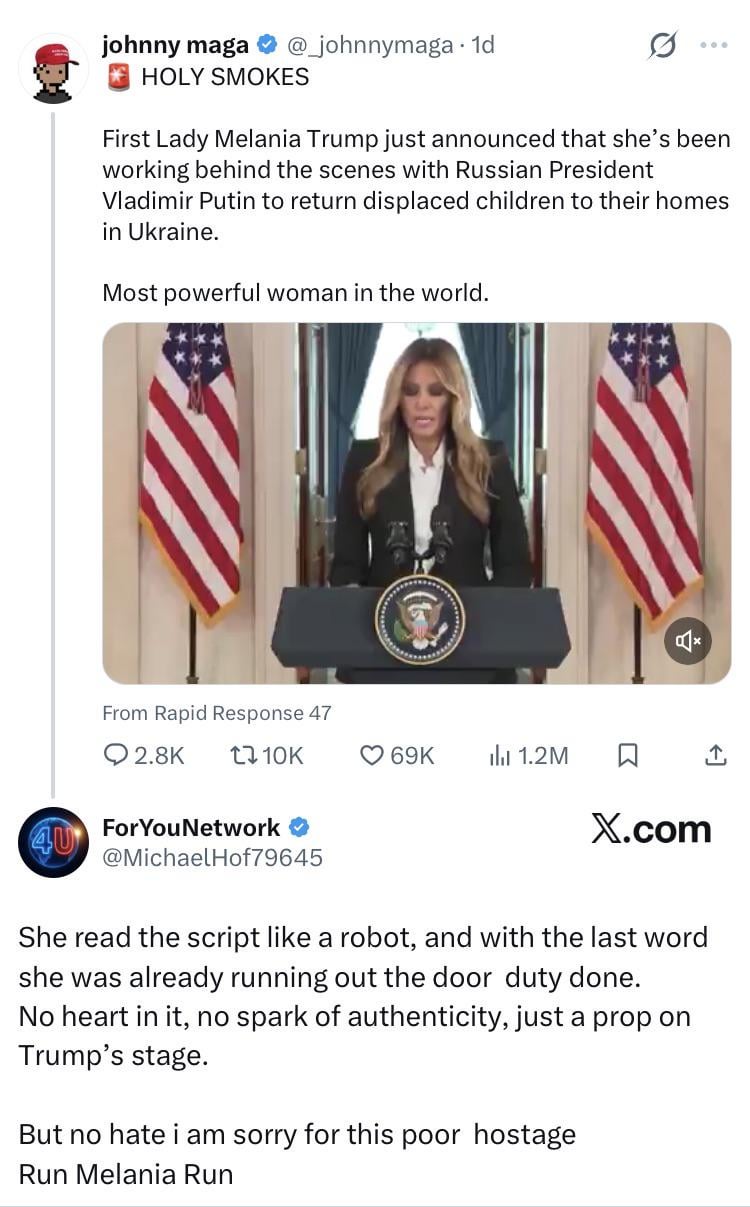Viewport: 750px width, 1207px height.
Task: Open view analytics bar chart icon
Action: tap(500, 756)
